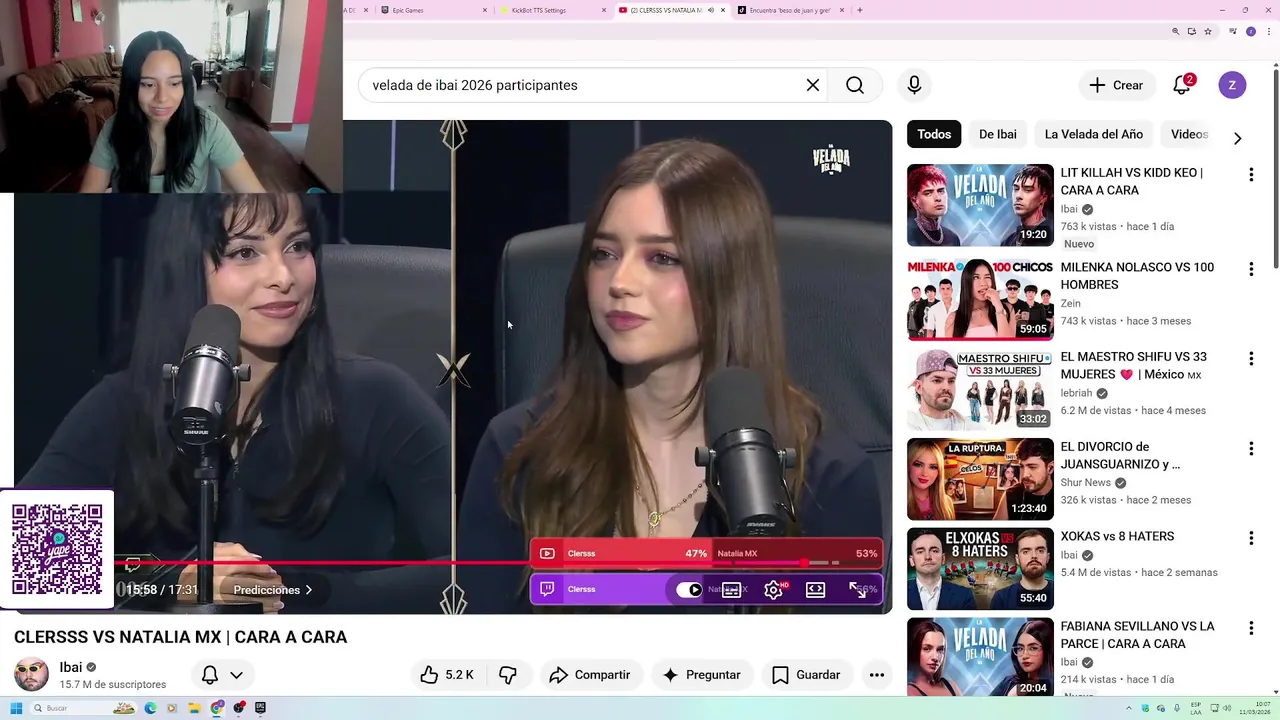The image size is (1280, 720).
Task: Open the Ibai channel name link
Action: pyautogui.click(x=71, y=668)
